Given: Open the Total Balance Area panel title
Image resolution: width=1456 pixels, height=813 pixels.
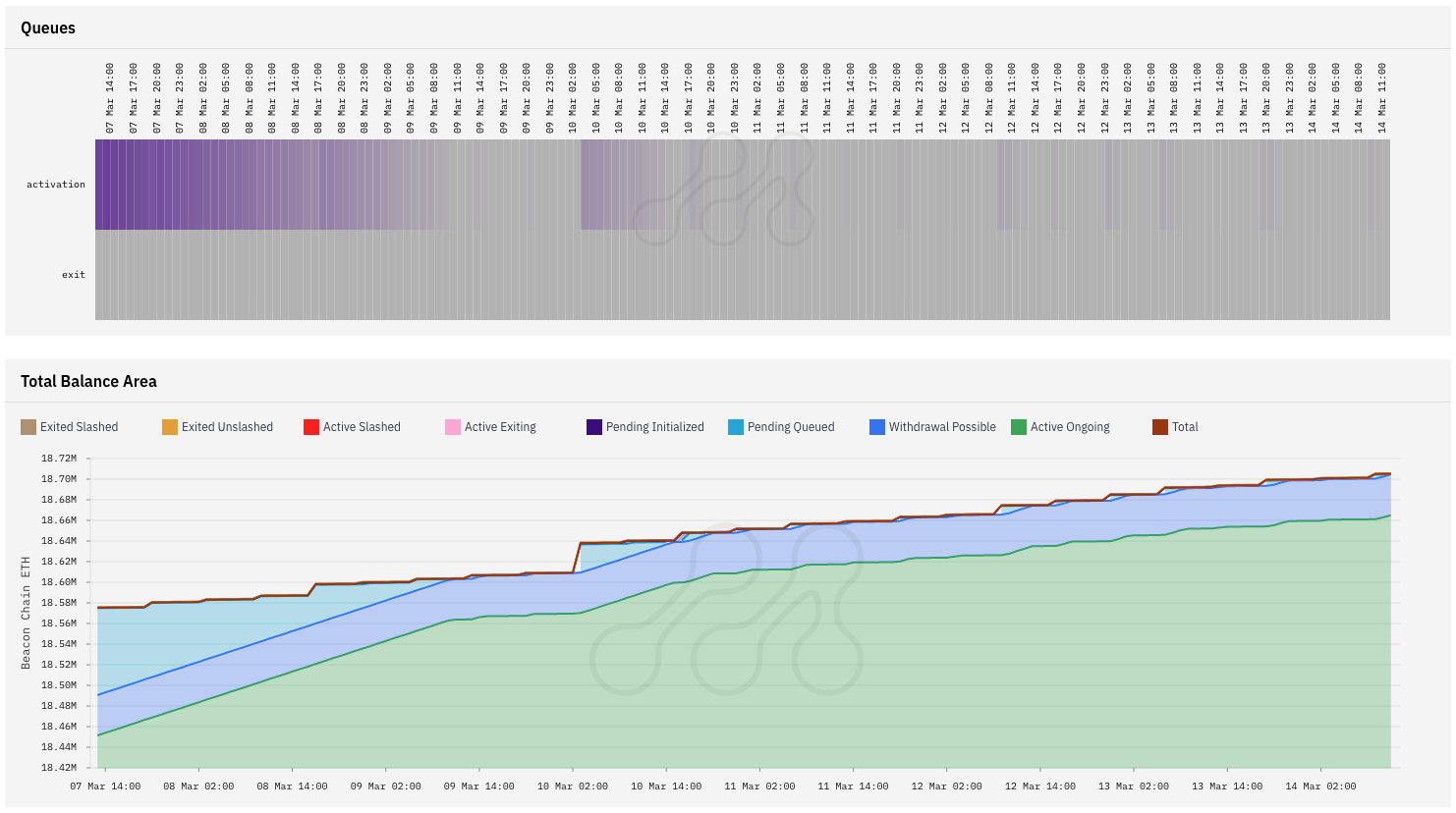Looking at the screenshot, I should [x=88, y=381].
